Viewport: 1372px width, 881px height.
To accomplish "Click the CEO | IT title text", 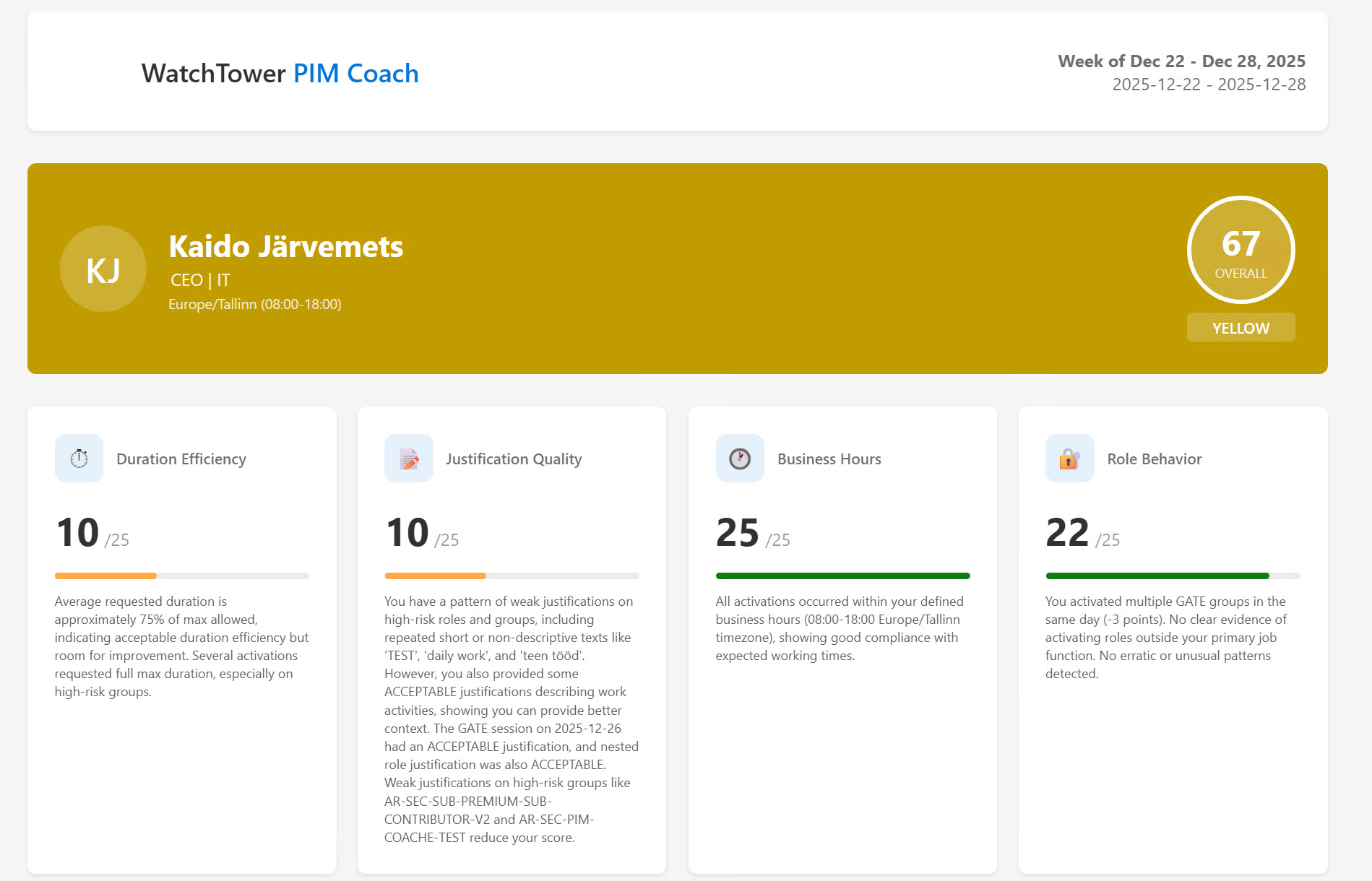I will point(202,279).
